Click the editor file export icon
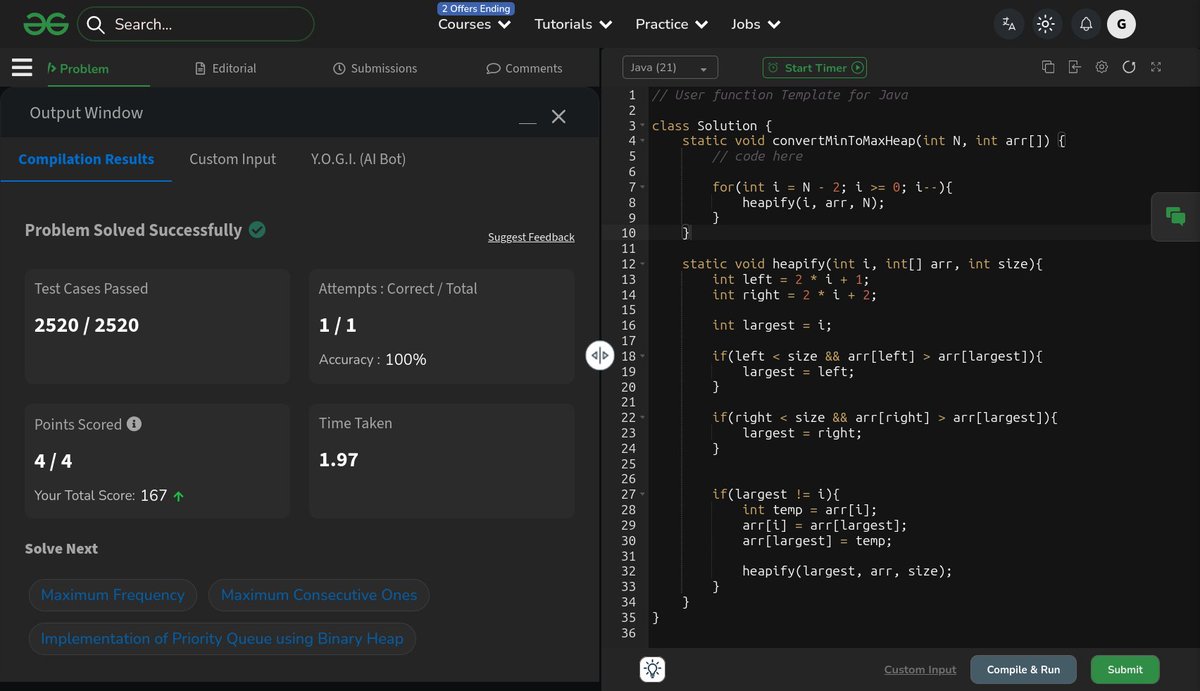Image resolution: width=1200 pixels, height=691 pixels. 1075,67
